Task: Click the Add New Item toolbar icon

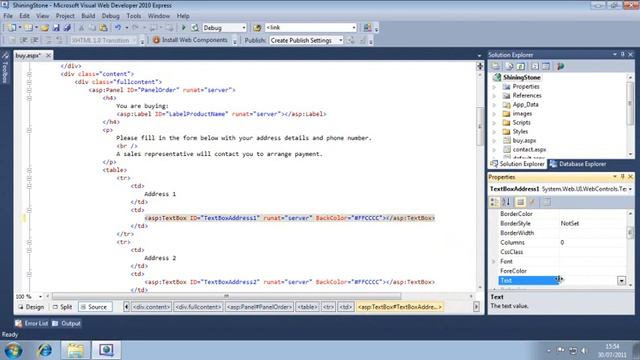Action: pyautogui.click(x=28, y=28)
